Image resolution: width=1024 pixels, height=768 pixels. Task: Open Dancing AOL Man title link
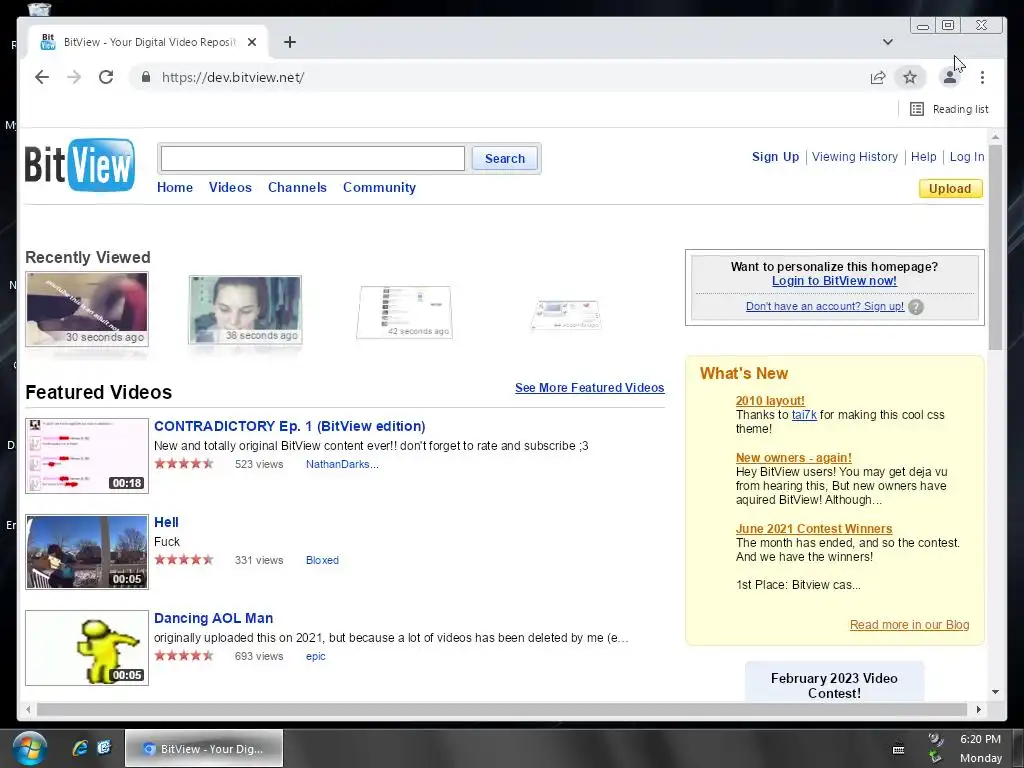pyautogui.click(x=214, y=618)
